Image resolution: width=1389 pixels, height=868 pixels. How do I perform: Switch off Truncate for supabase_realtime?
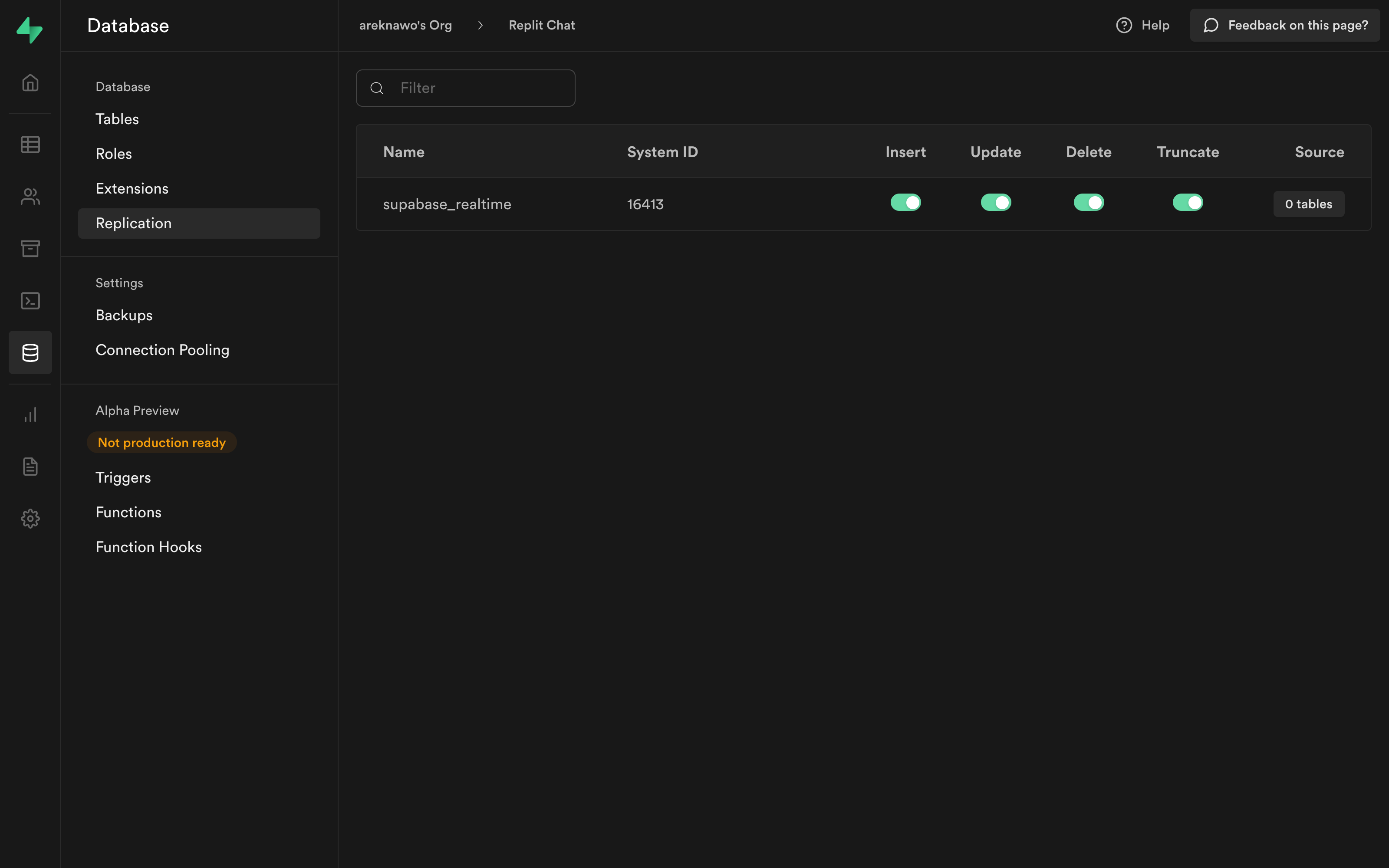[1187, 203]
